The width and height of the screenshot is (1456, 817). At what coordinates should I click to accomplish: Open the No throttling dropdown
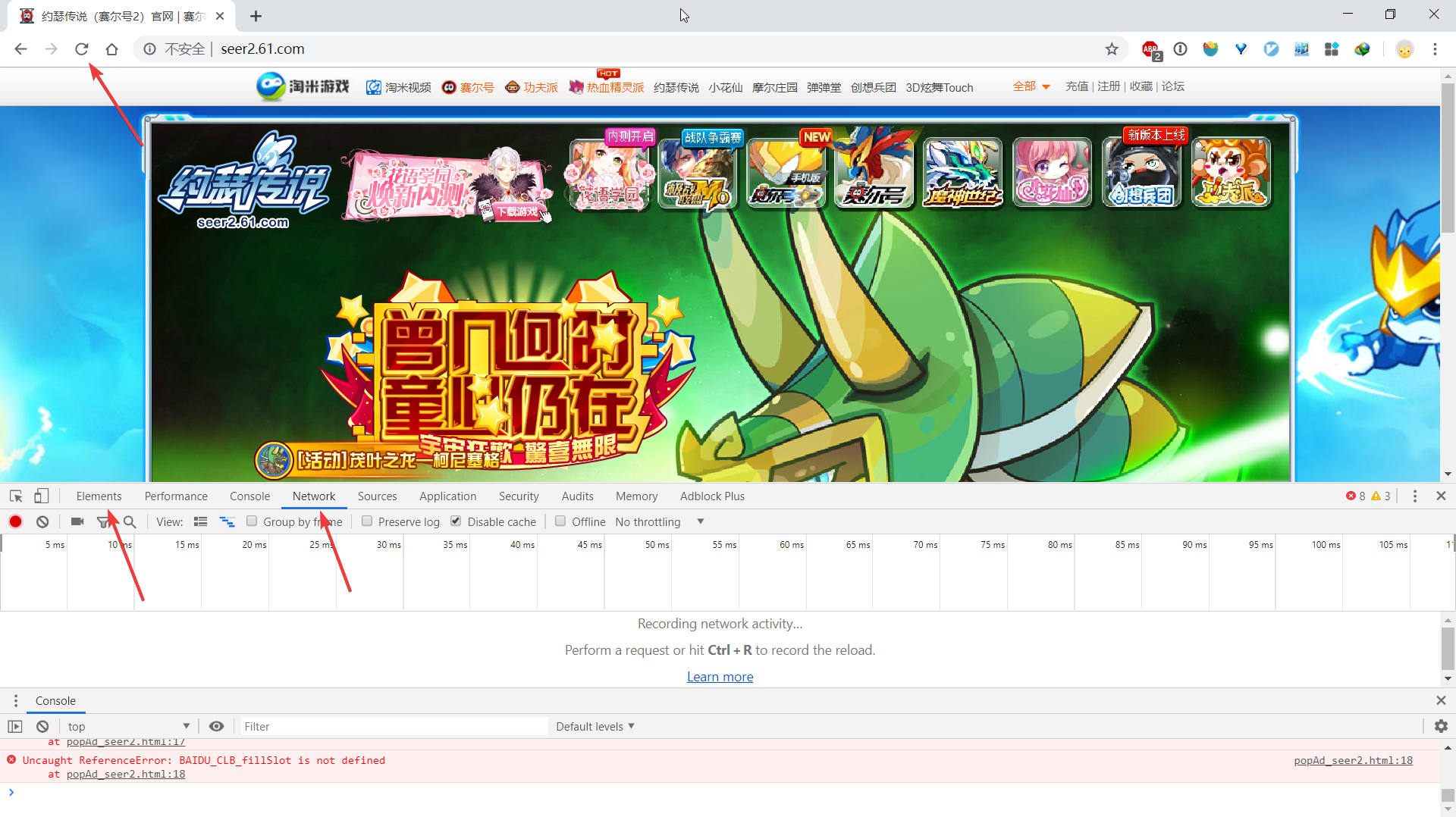(659, 521)
